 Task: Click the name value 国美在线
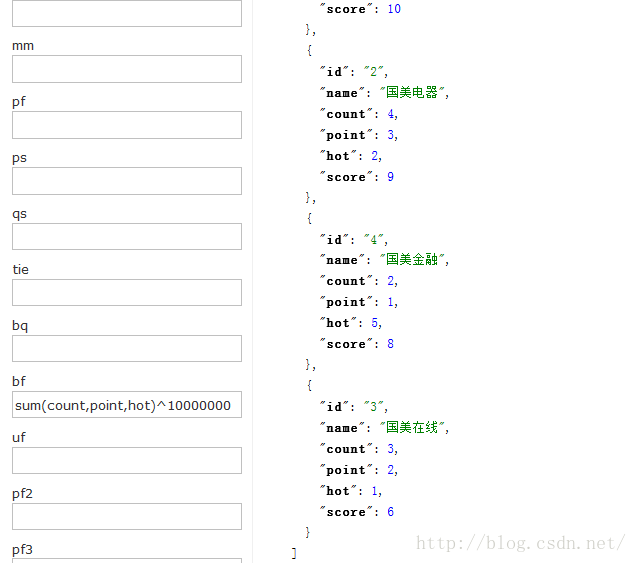click(412, 428)
